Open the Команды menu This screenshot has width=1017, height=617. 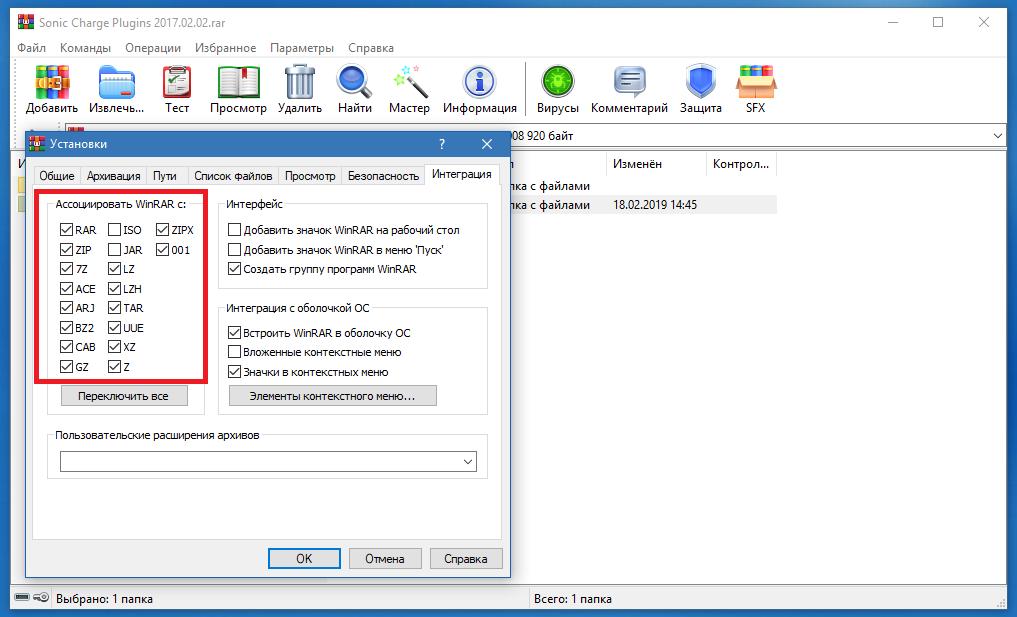coord(85,48)
